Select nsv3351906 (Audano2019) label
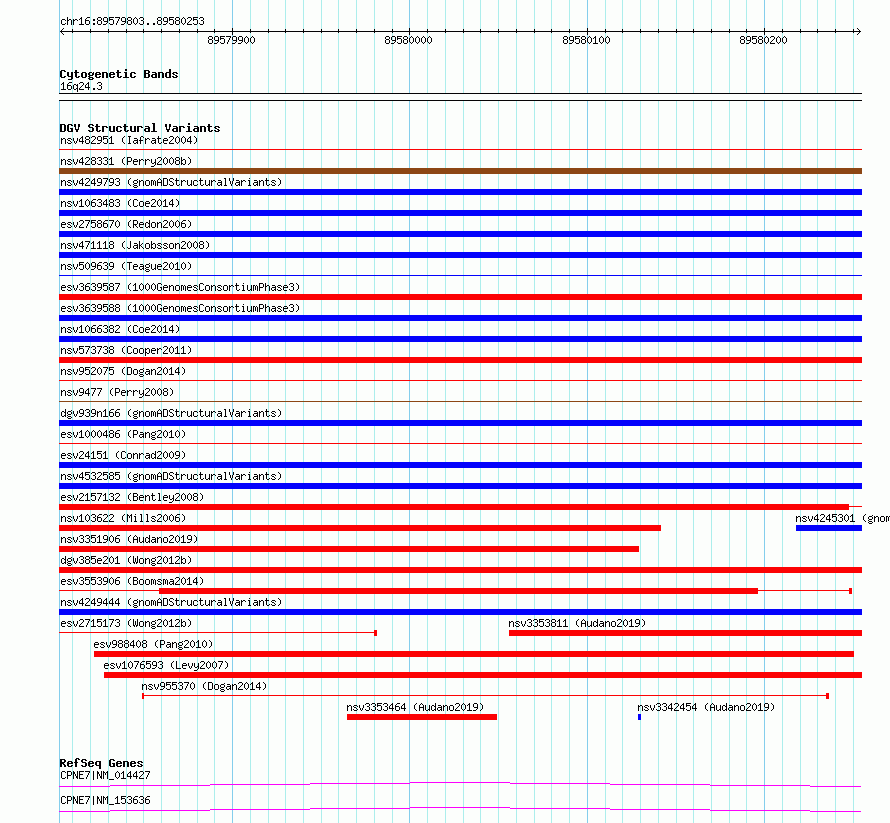Image resolution: width=890 pixels, height=823 pixels. 129,539
